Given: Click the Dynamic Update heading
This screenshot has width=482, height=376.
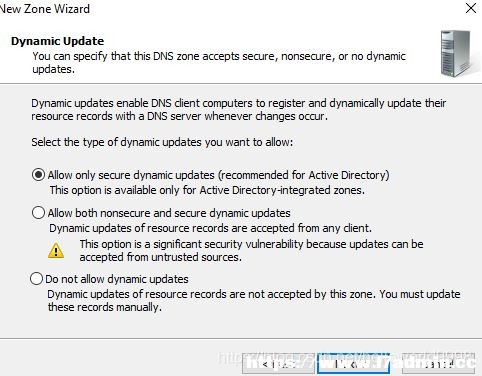Looking at the screenshot, I should pos(57,41).
